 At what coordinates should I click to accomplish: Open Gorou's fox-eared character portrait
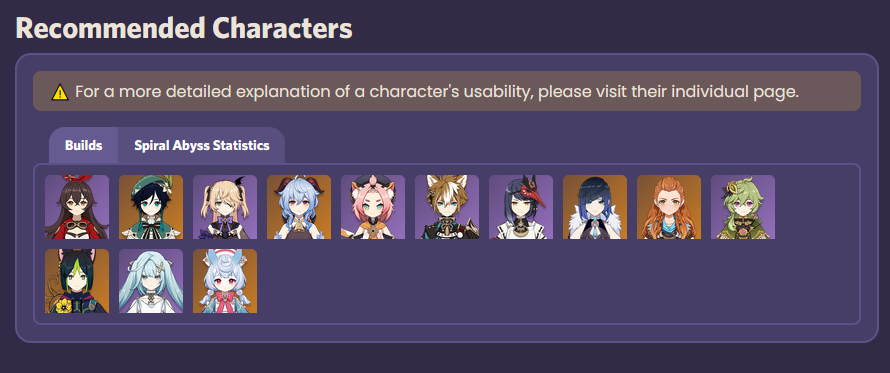coord(447,207)
